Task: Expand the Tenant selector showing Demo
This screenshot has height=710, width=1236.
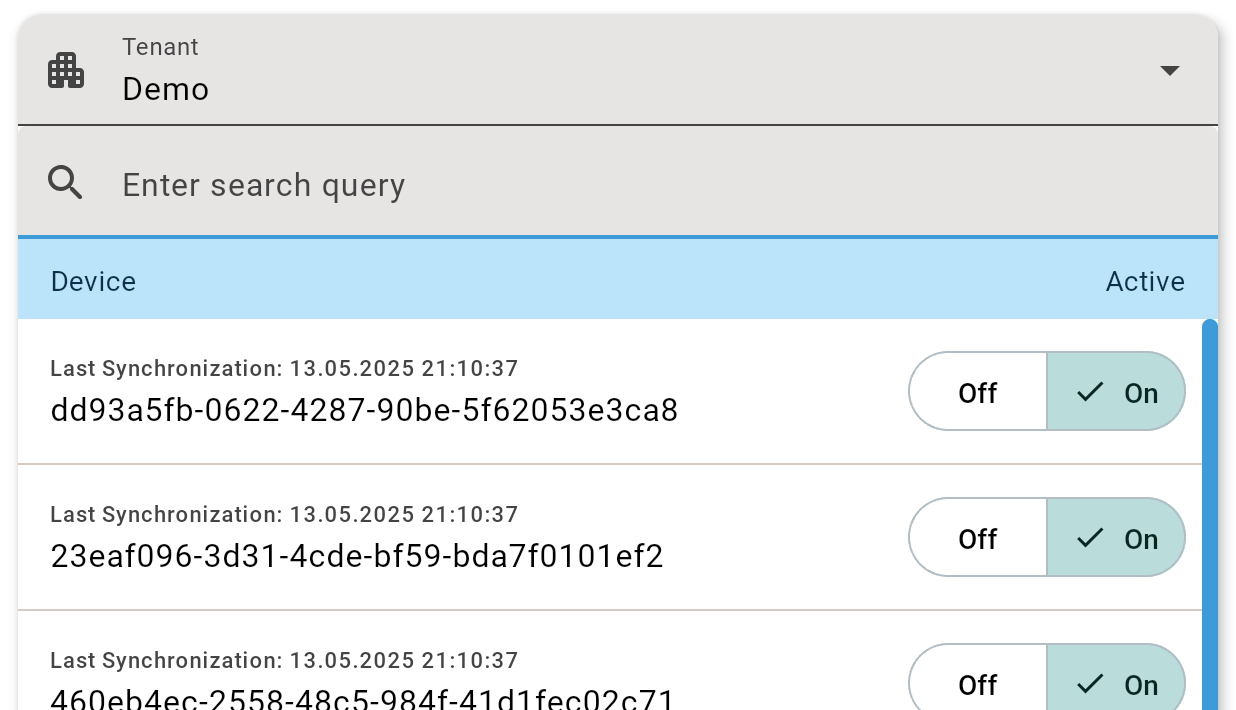Action: 600,72
